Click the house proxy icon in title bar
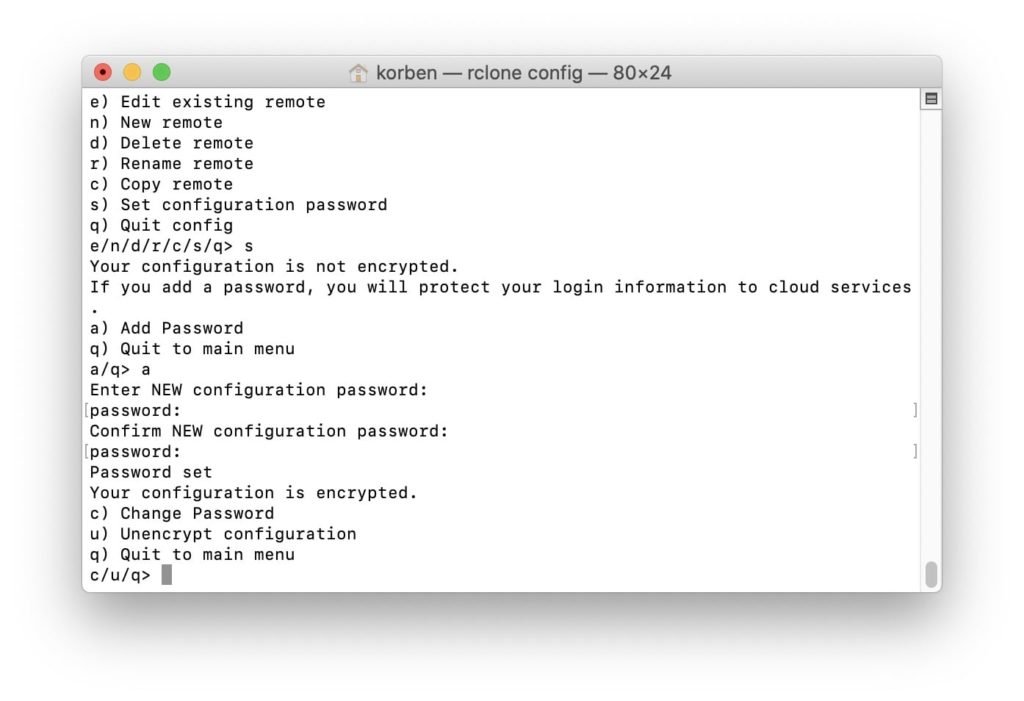The height and width of the screenshot is (701, 1024). 357,72
